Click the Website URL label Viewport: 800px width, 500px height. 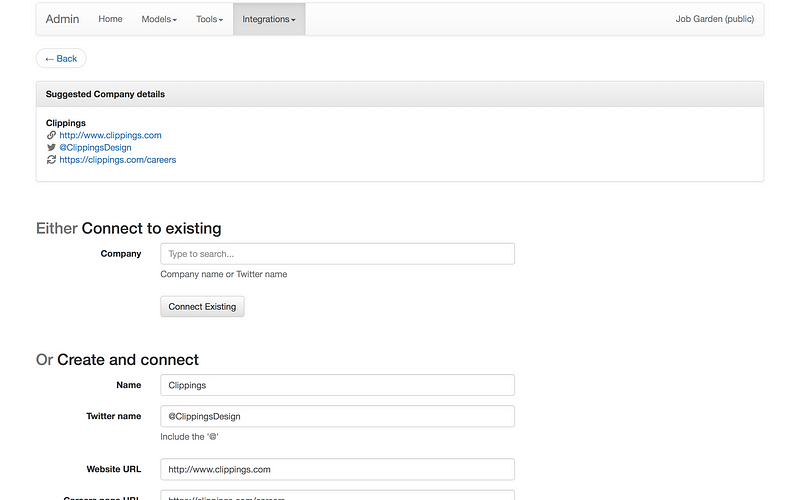pos(114,469)
